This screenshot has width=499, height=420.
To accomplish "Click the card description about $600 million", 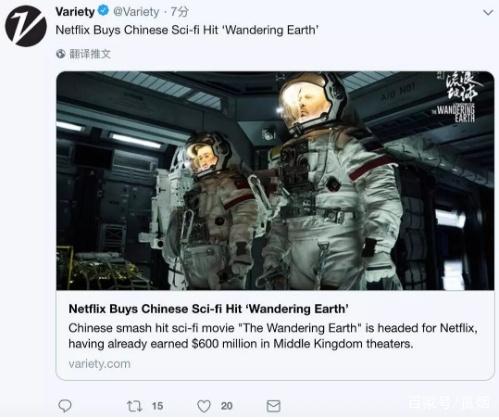I will tap(273, 336).
